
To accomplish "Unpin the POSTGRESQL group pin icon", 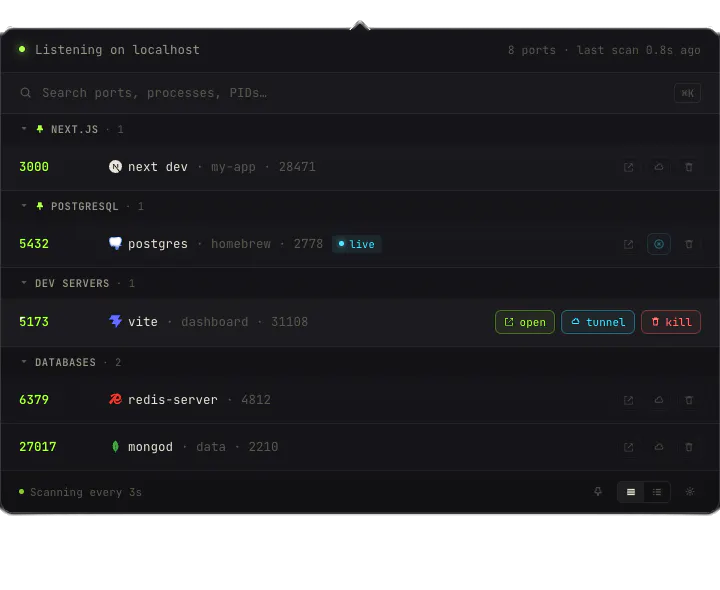I will (x=40, y=206).
